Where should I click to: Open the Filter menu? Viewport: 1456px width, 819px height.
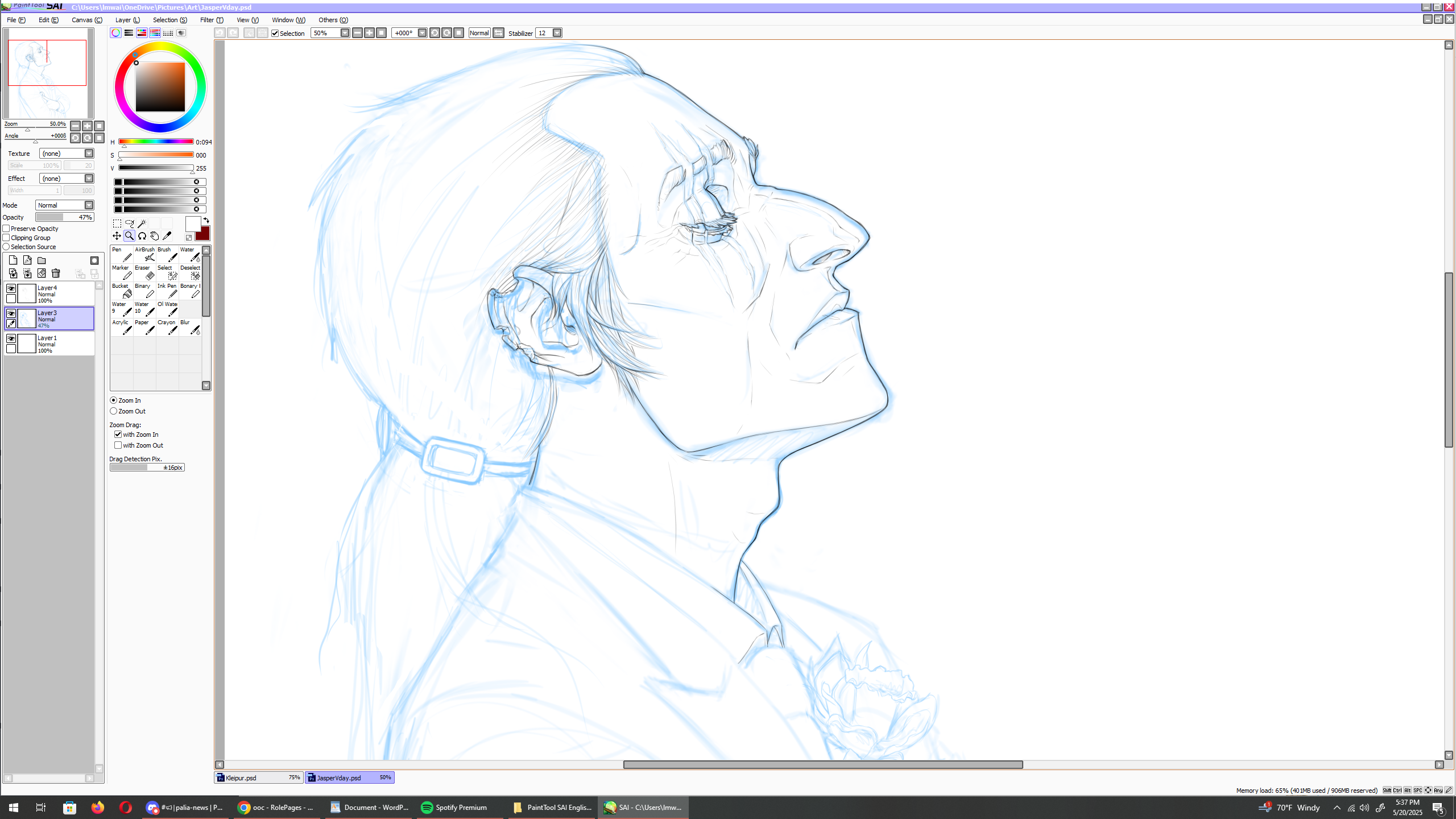tap(212, 20)
